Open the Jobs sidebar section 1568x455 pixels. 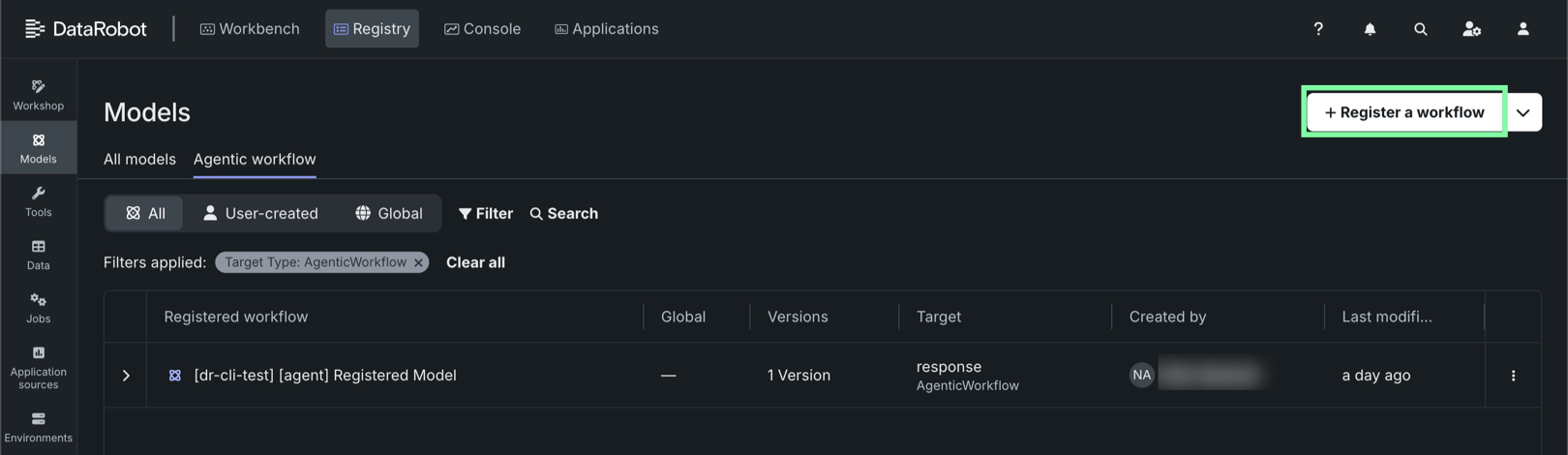(x=39, y=307)
